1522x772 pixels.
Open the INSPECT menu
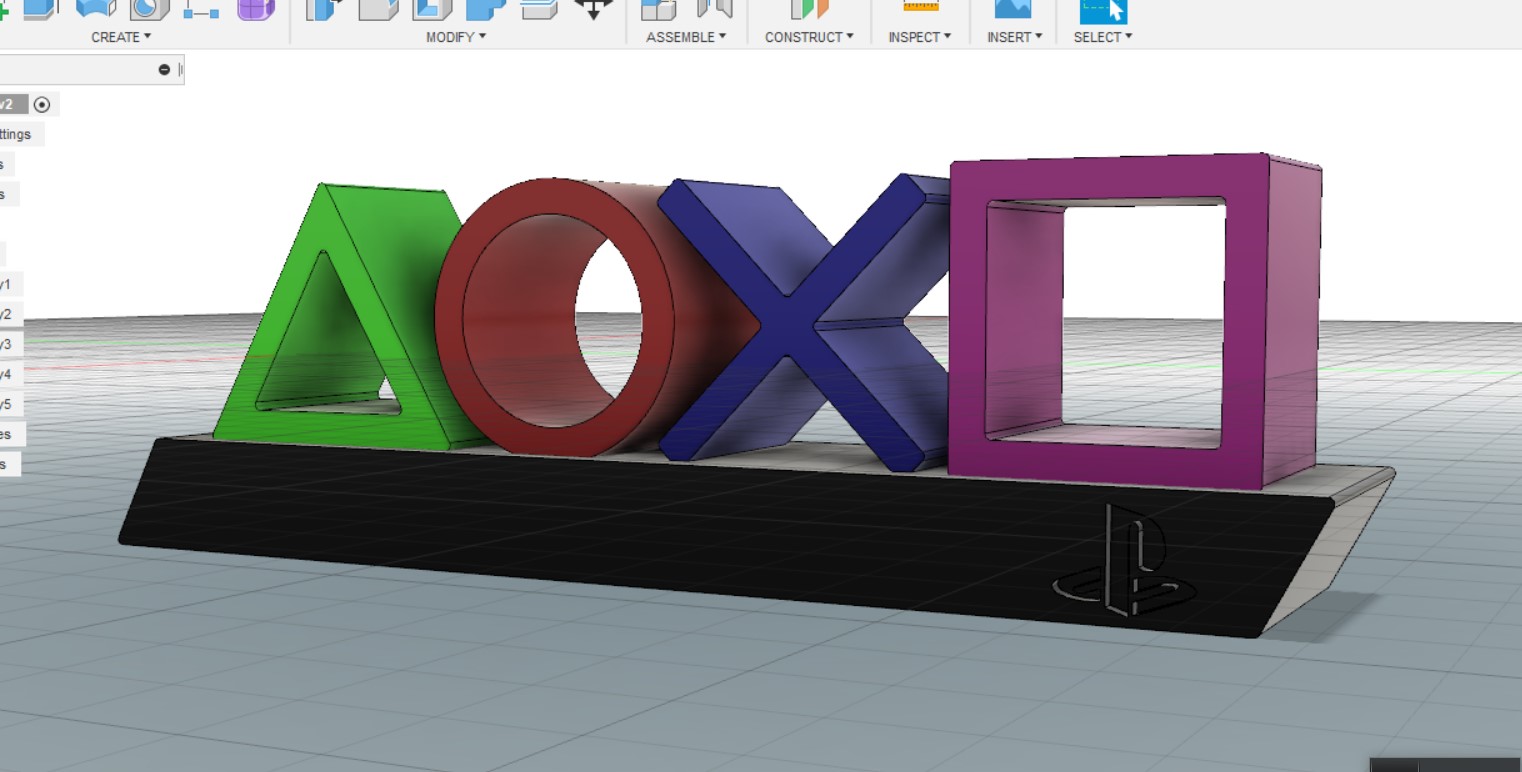pos(919,37)
